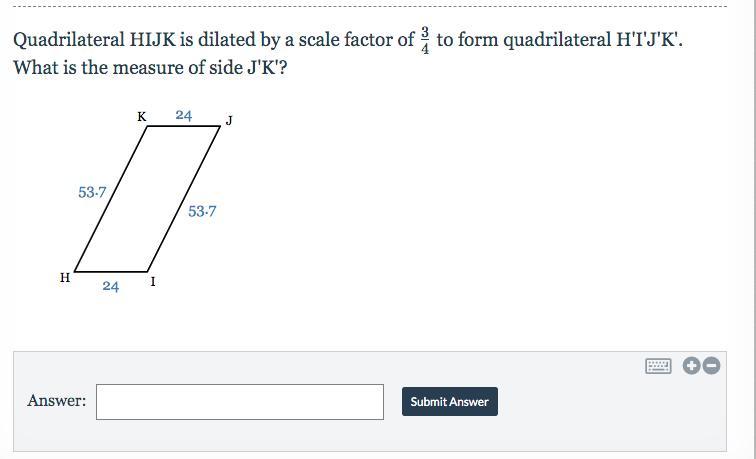Click the plus zoom-in icon

(x=691, y=366)
